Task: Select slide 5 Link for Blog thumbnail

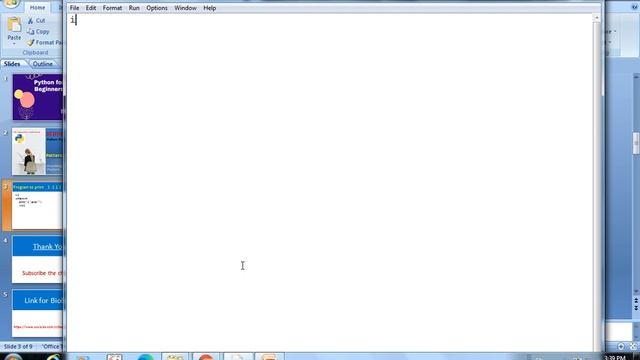Action: (38, 313)
